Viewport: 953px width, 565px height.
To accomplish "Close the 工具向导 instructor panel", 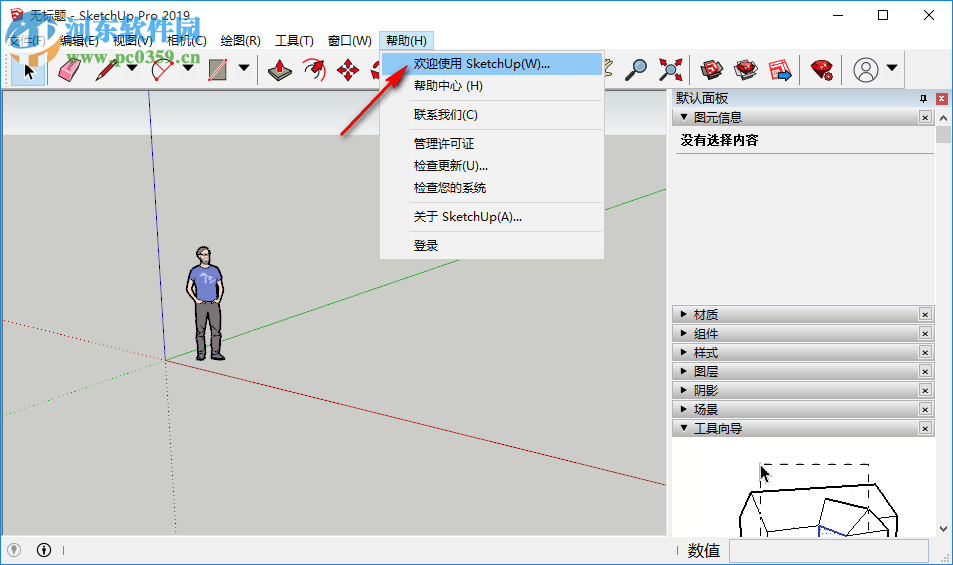I will tap(925, 428).
